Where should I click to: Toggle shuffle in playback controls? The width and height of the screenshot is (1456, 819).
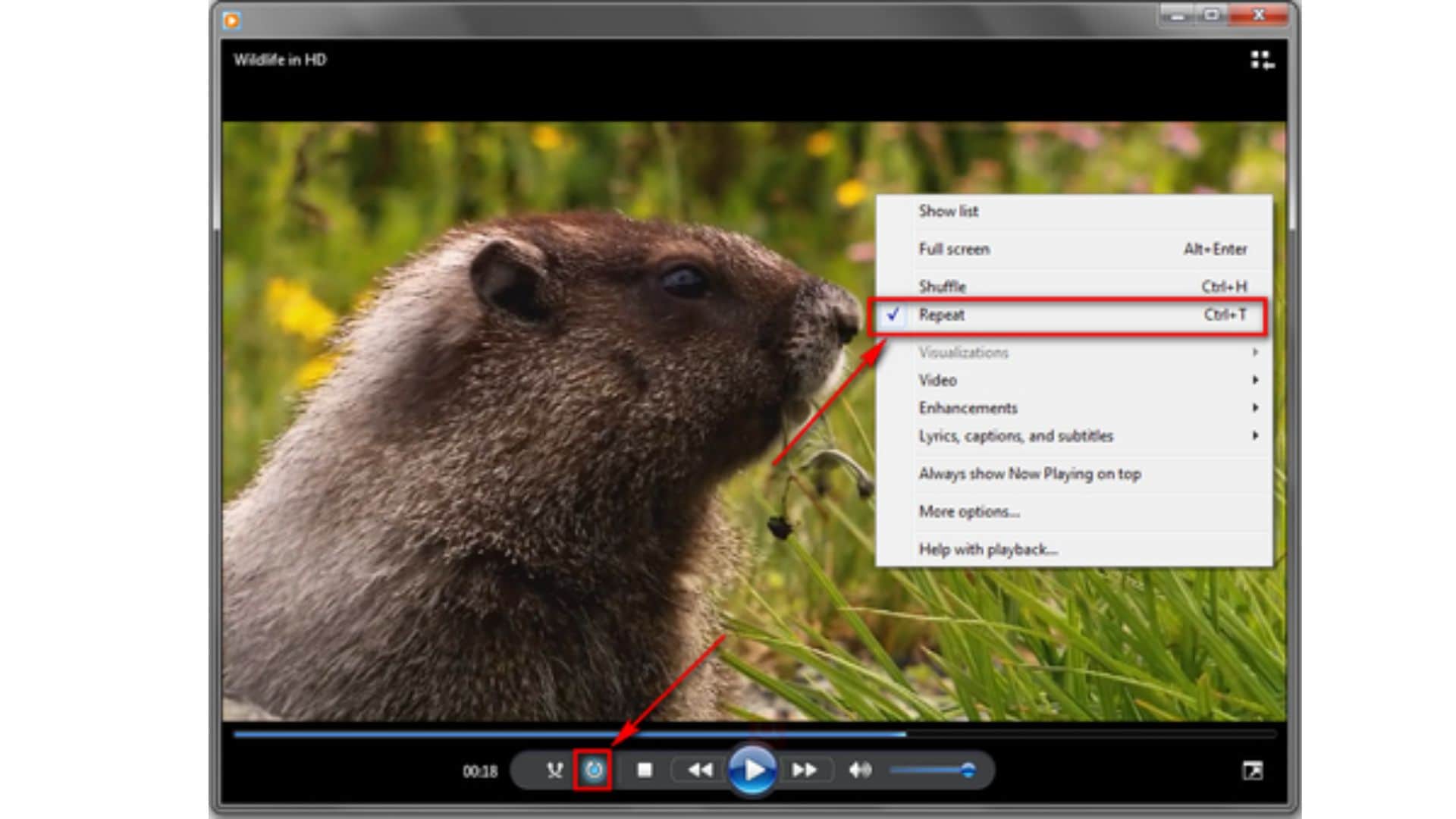pos(555,770)
